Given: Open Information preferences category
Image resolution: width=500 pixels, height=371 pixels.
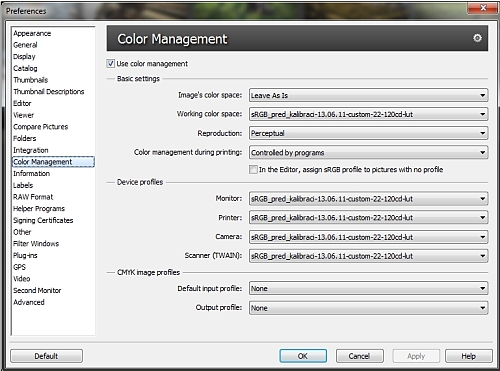Looking at the screenshot, I should tap(32, 173).
